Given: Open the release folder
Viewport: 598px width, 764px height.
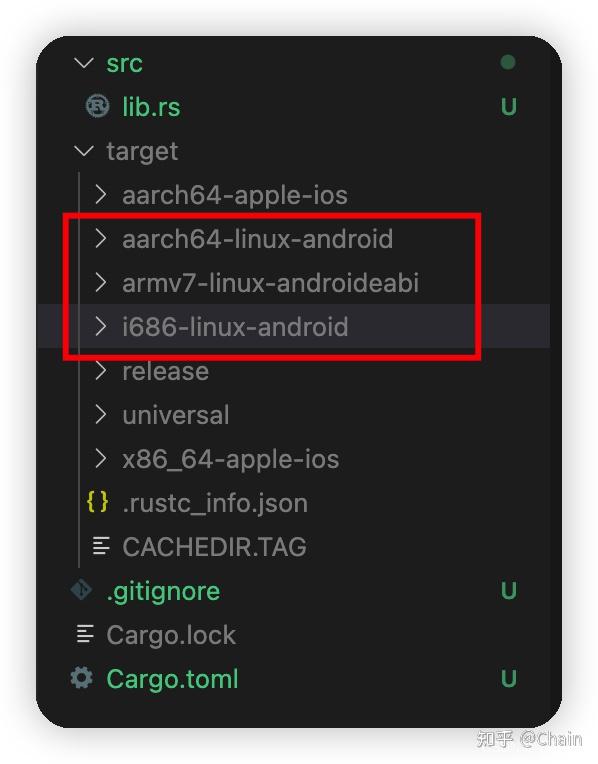Looking at the screenshot, I should (x=165, y=371).
